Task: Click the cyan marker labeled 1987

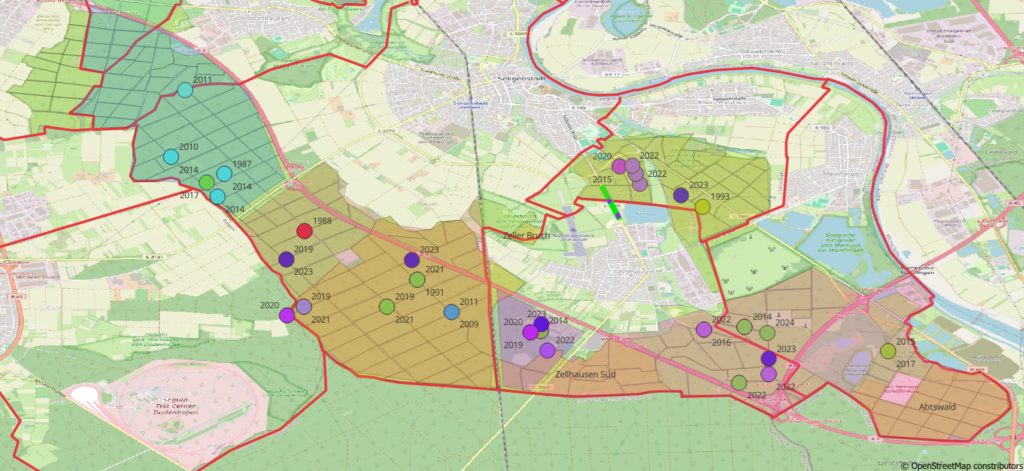Action: click(224, 173)
